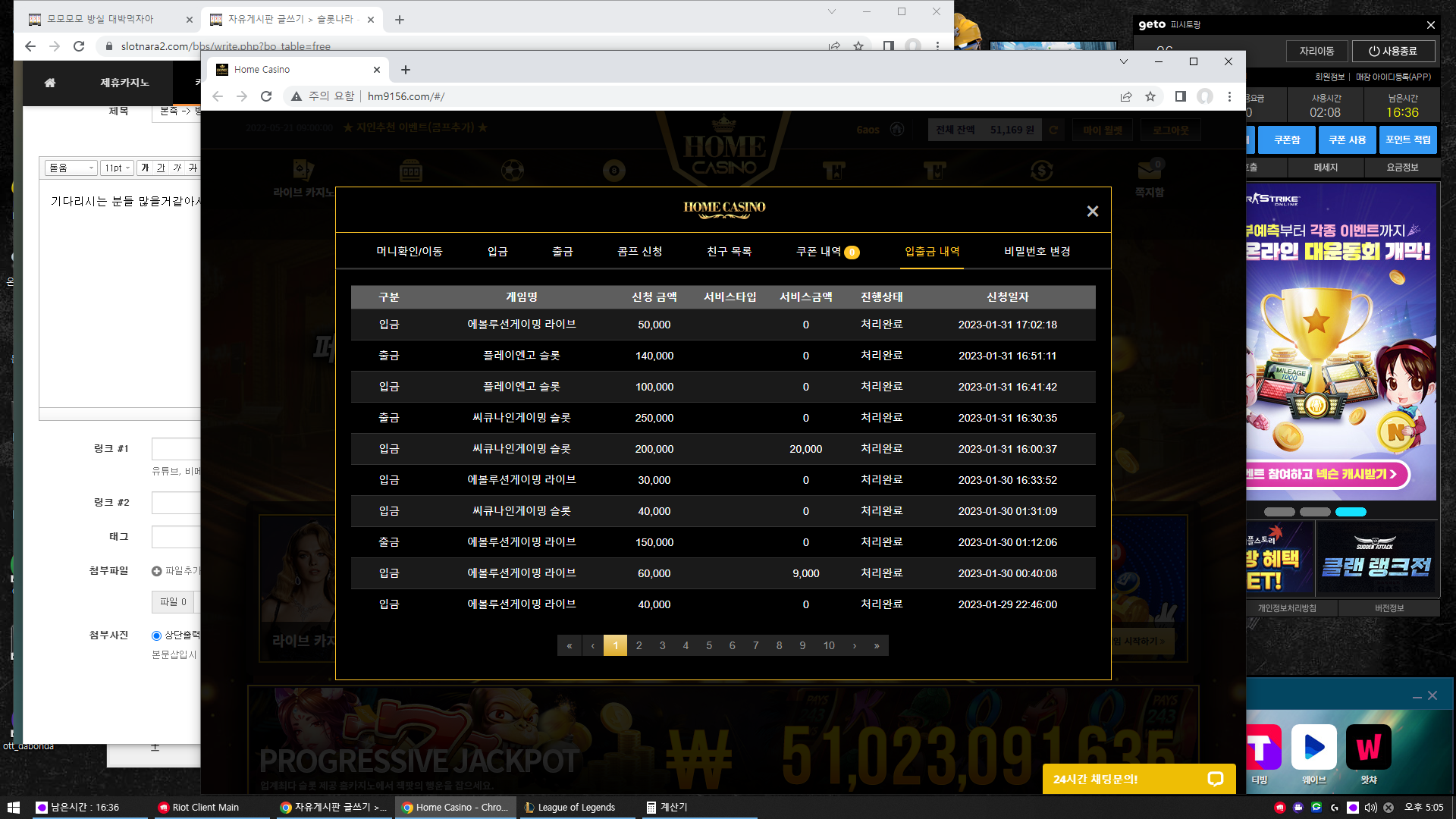Open the 요금정보 tab in geto panel
The height and width of the screenshot is (819, 1456).
[x=1402, y=168]
